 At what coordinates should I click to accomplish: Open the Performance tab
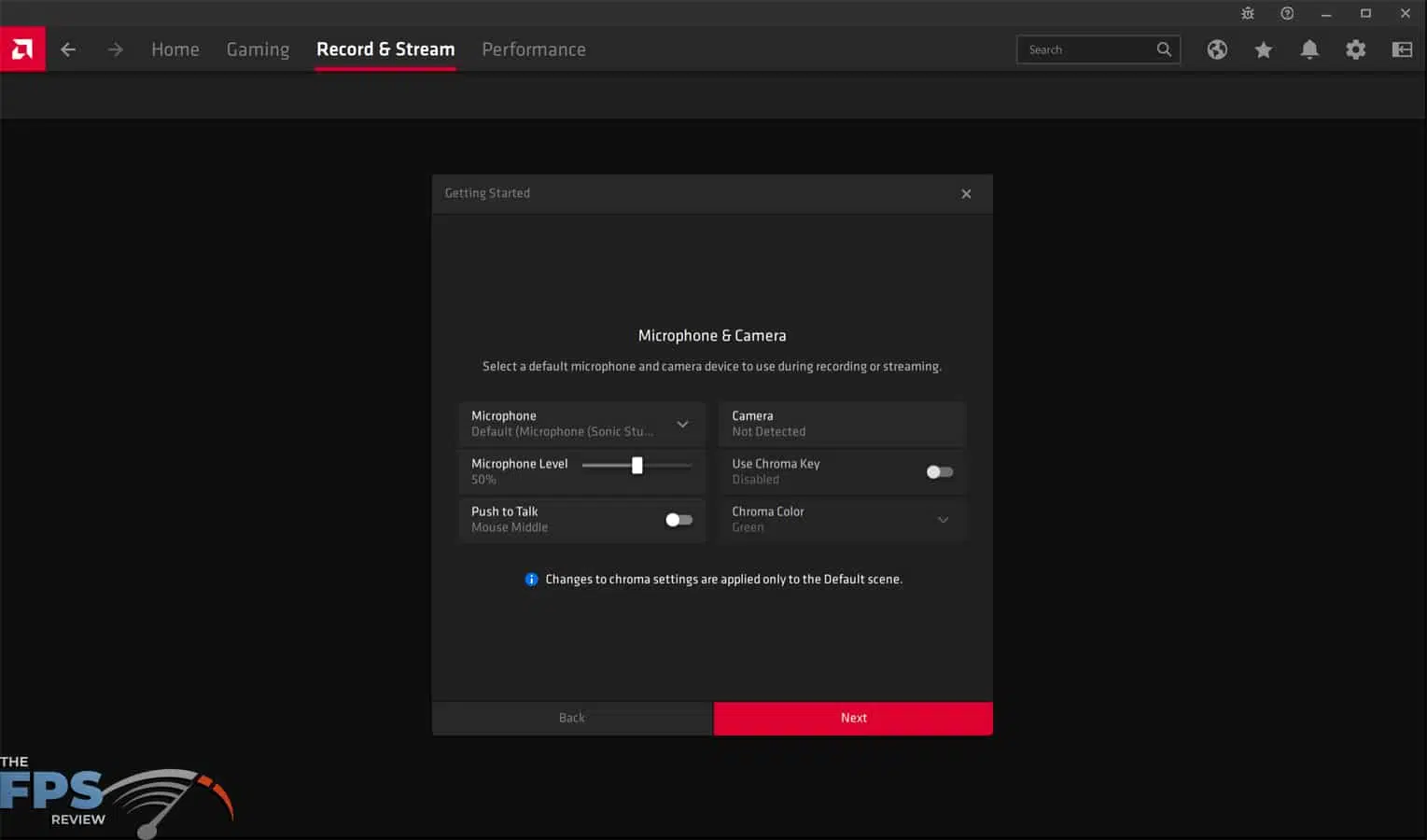[x=534, y=49]
